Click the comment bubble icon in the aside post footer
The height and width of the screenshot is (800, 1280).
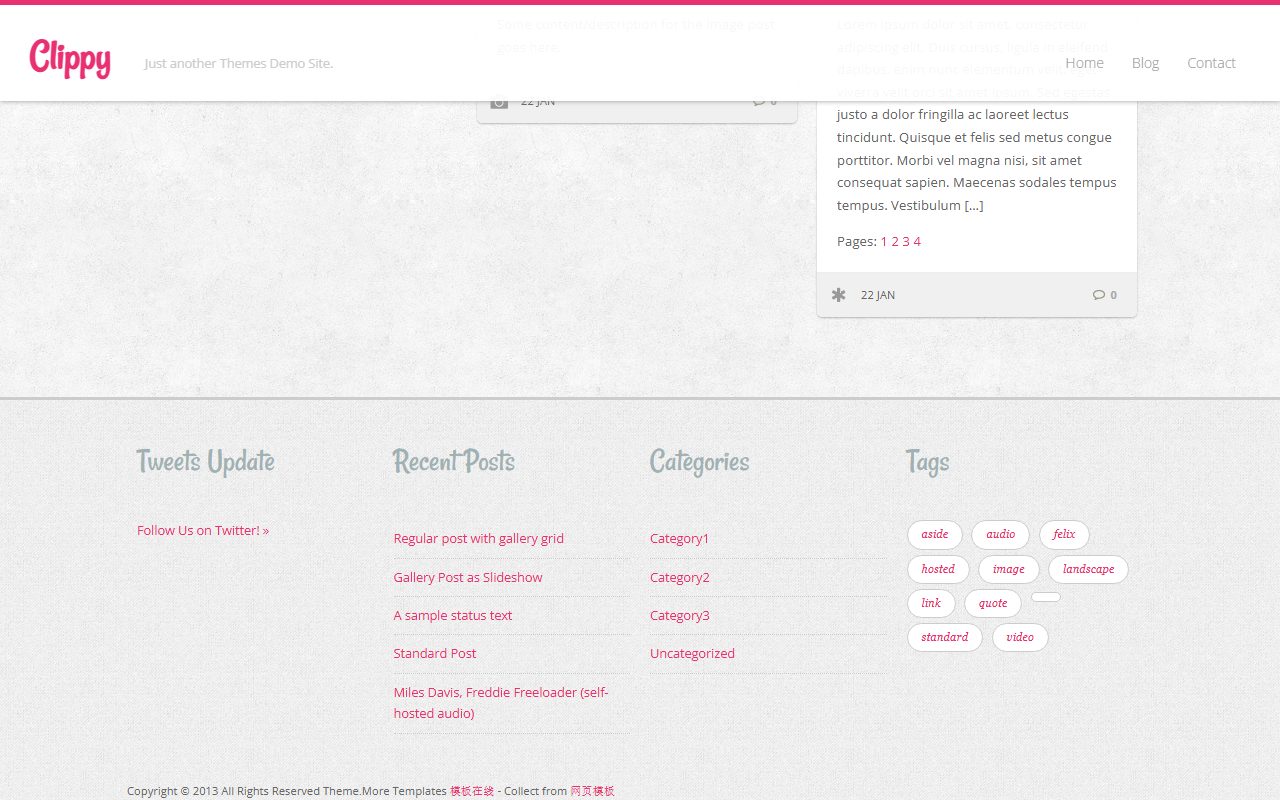point(1099,295)
